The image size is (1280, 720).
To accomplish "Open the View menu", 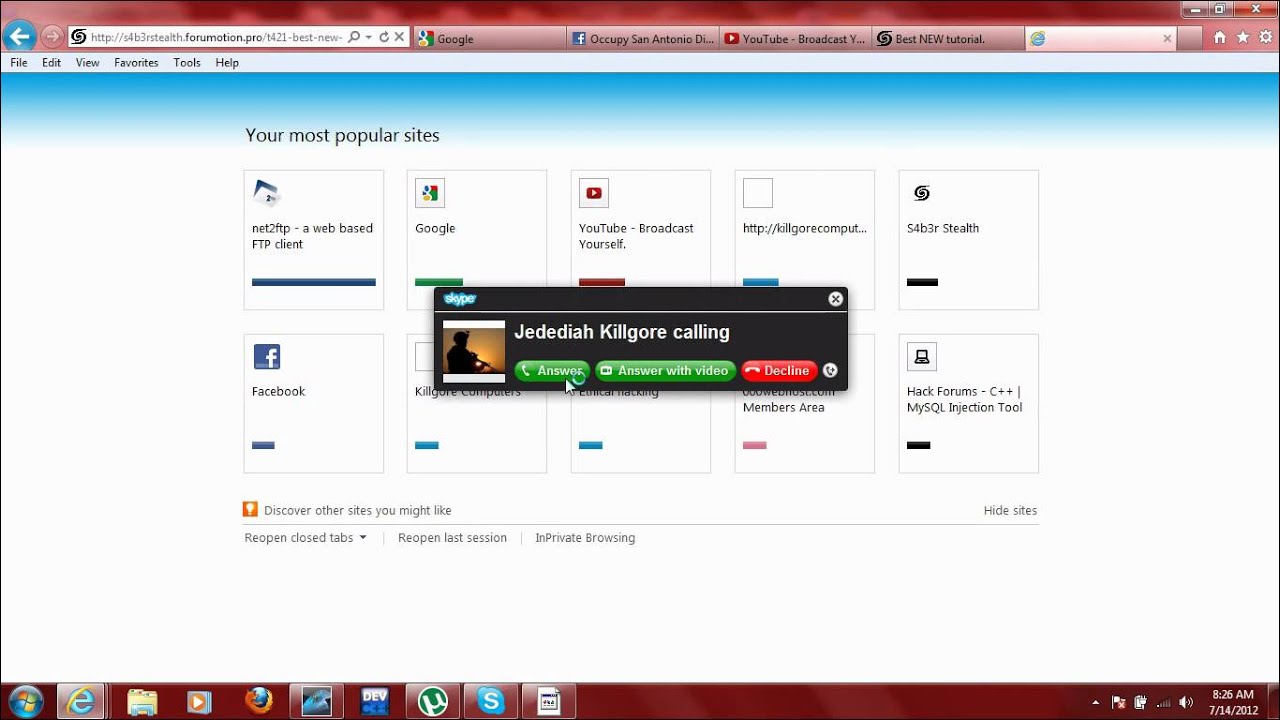I will (x=88, y=62).
